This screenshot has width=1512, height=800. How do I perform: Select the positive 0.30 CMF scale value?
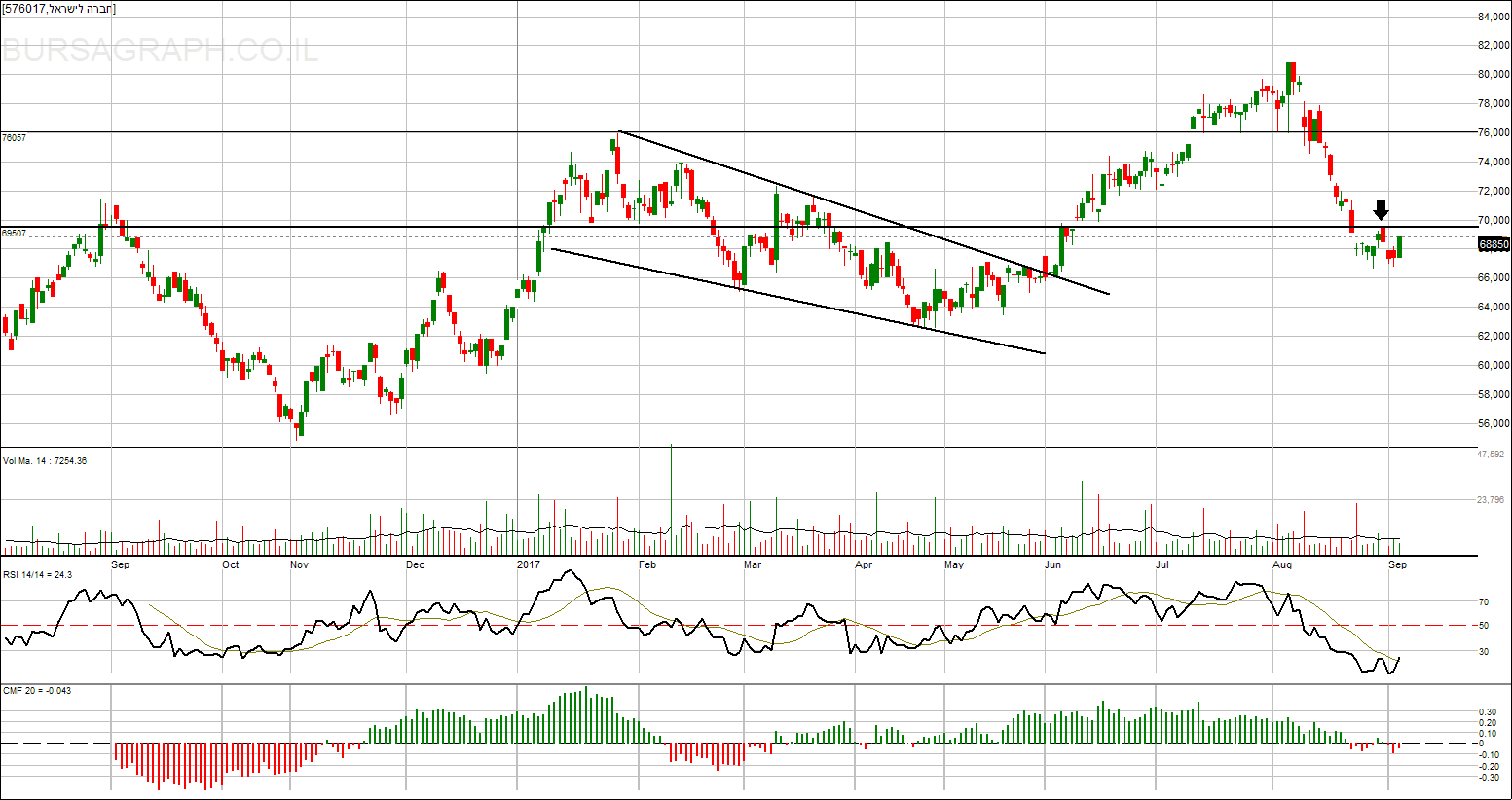(x=1489, y=712)
